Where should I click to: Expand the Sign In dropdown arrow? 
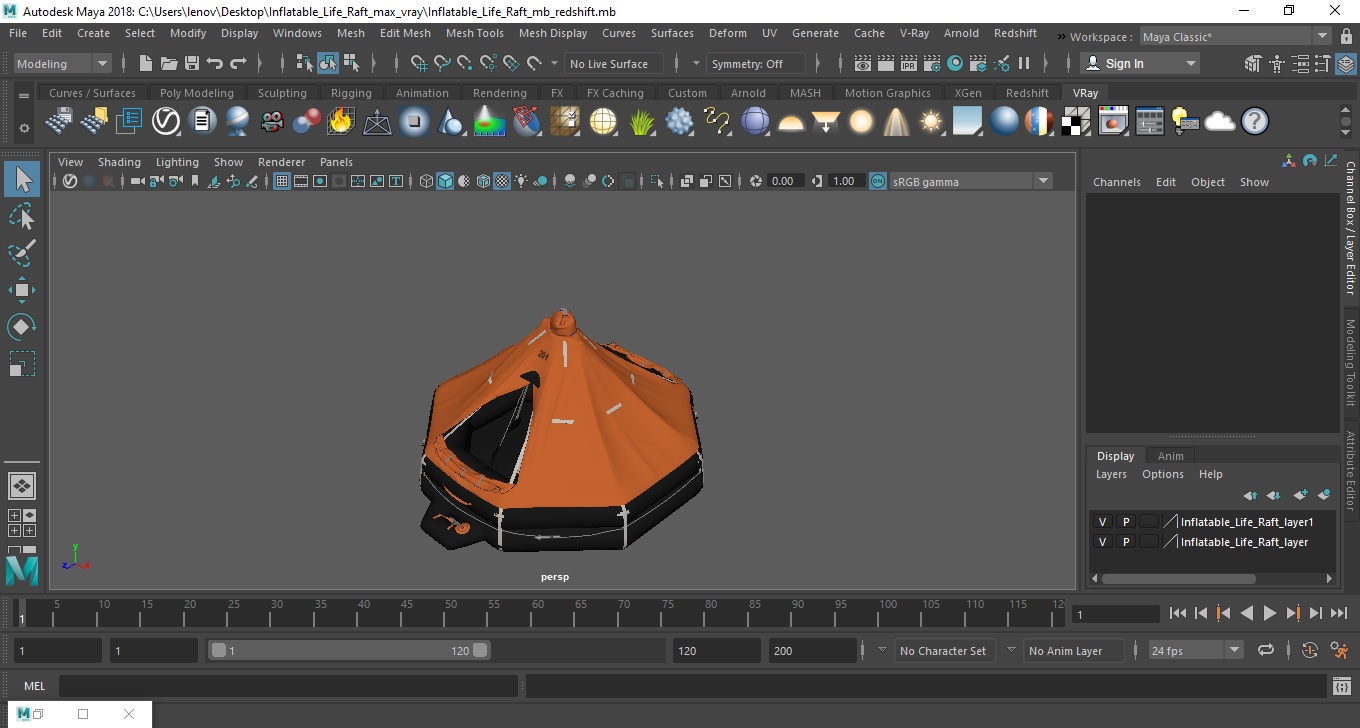[x=1190, y=63]
